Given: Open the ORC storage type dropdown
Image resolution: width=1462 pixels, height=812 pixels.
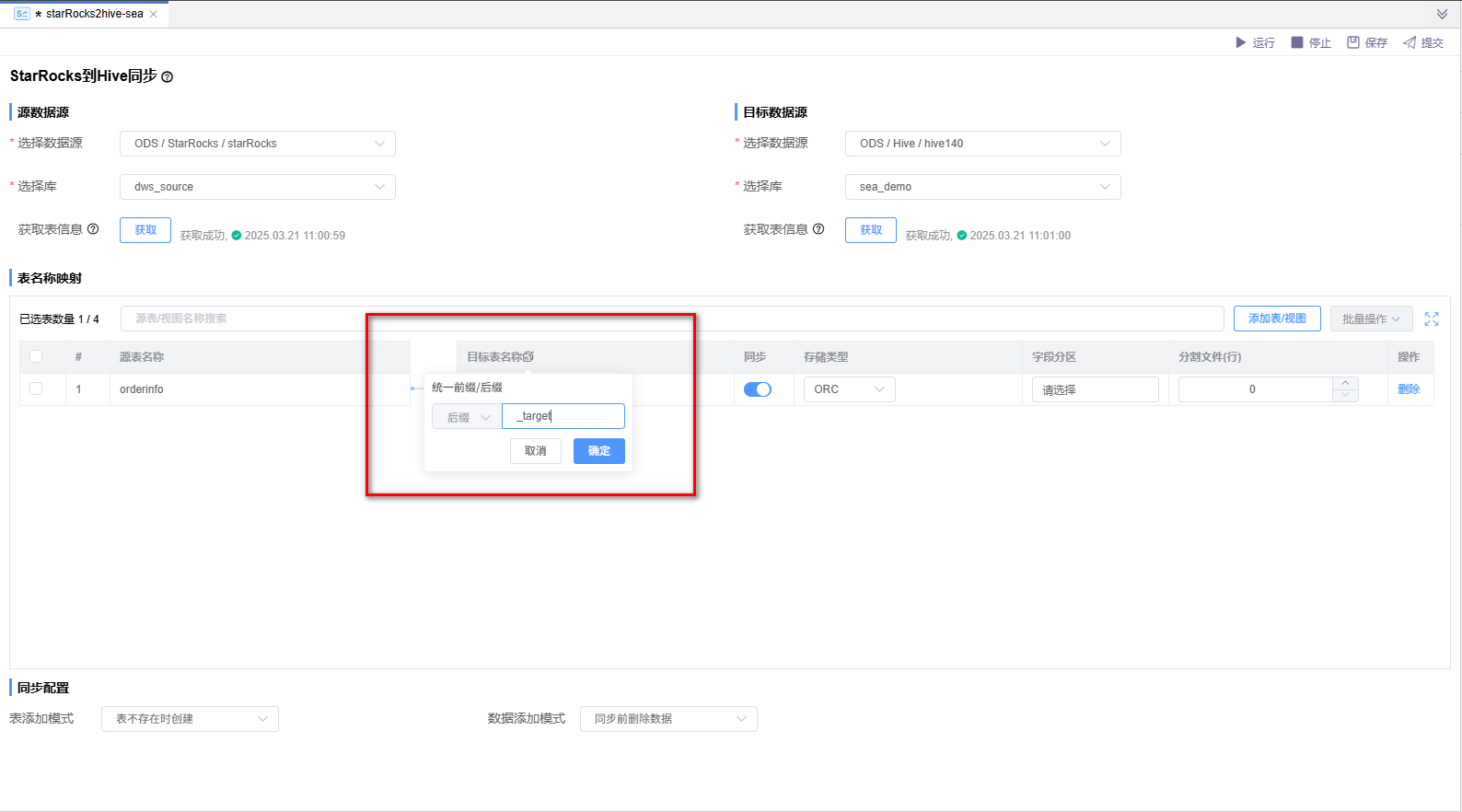Looking at the screenshot, I should click(x=848, y=389).
